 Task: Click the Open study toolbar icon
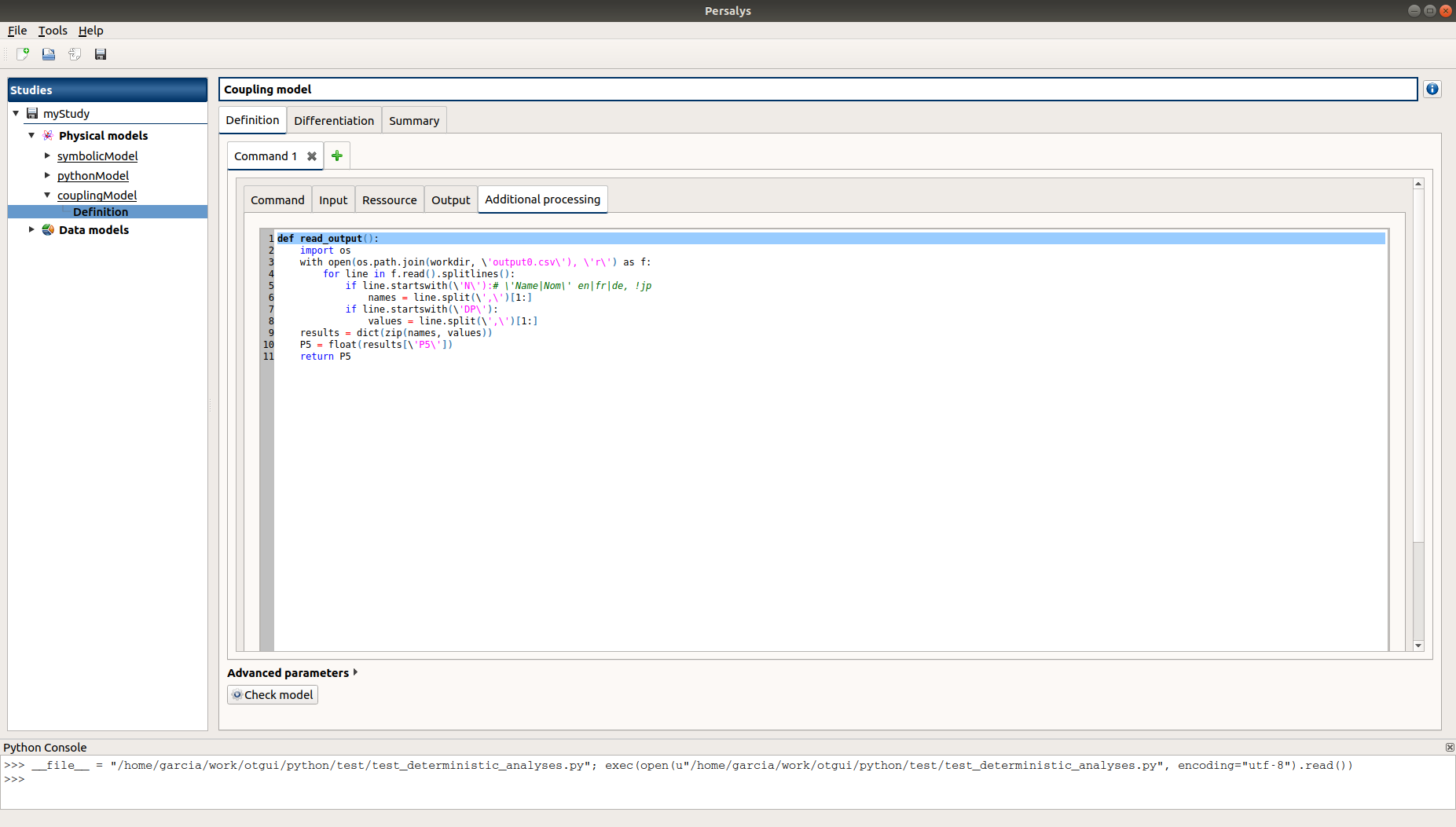click(49, 54)
